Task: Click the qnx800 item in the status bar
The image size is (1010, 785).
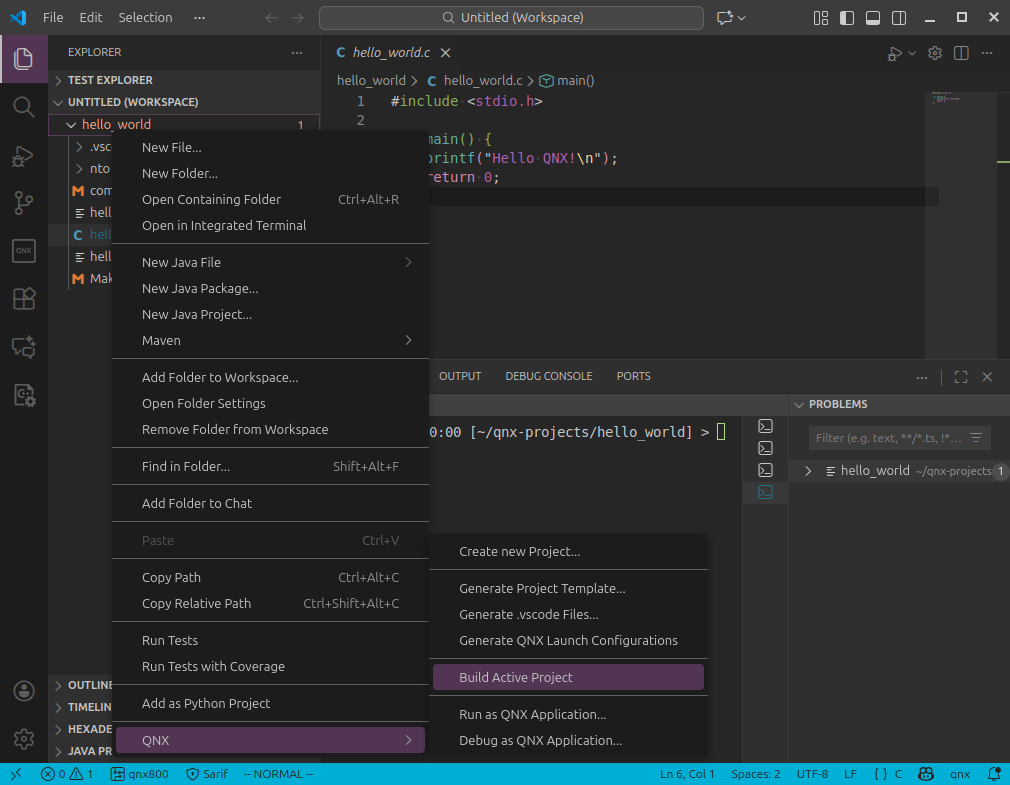Action: click(x=140, y=774)
